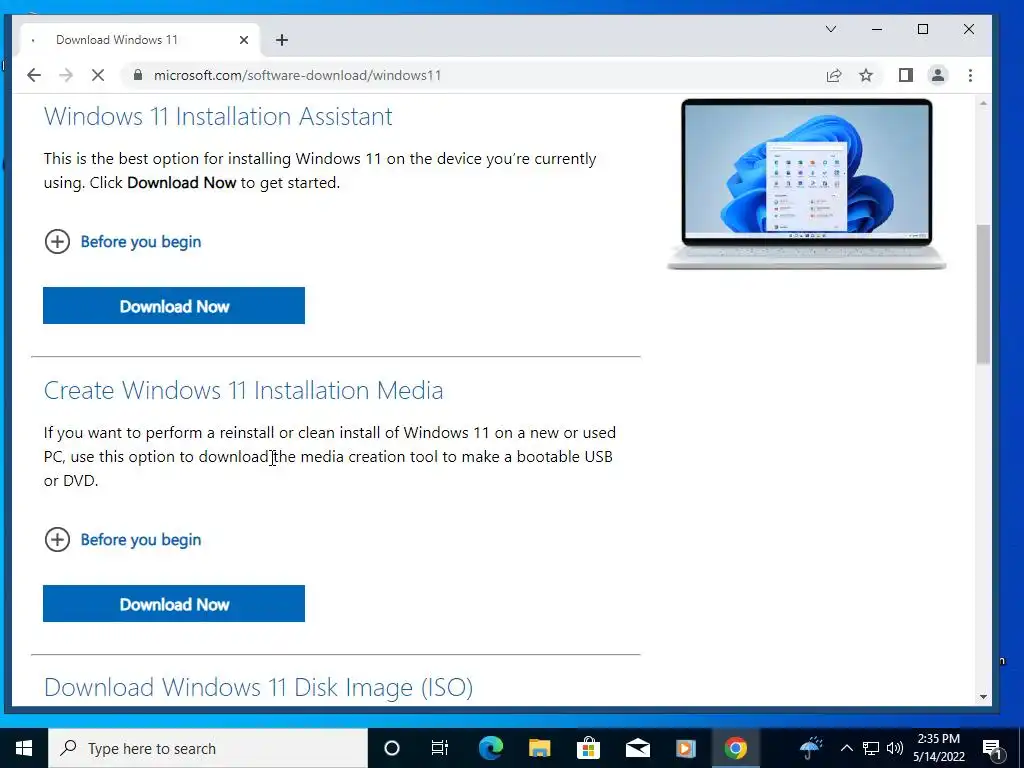Open Task View on taskbar

[x=440, y=748]
